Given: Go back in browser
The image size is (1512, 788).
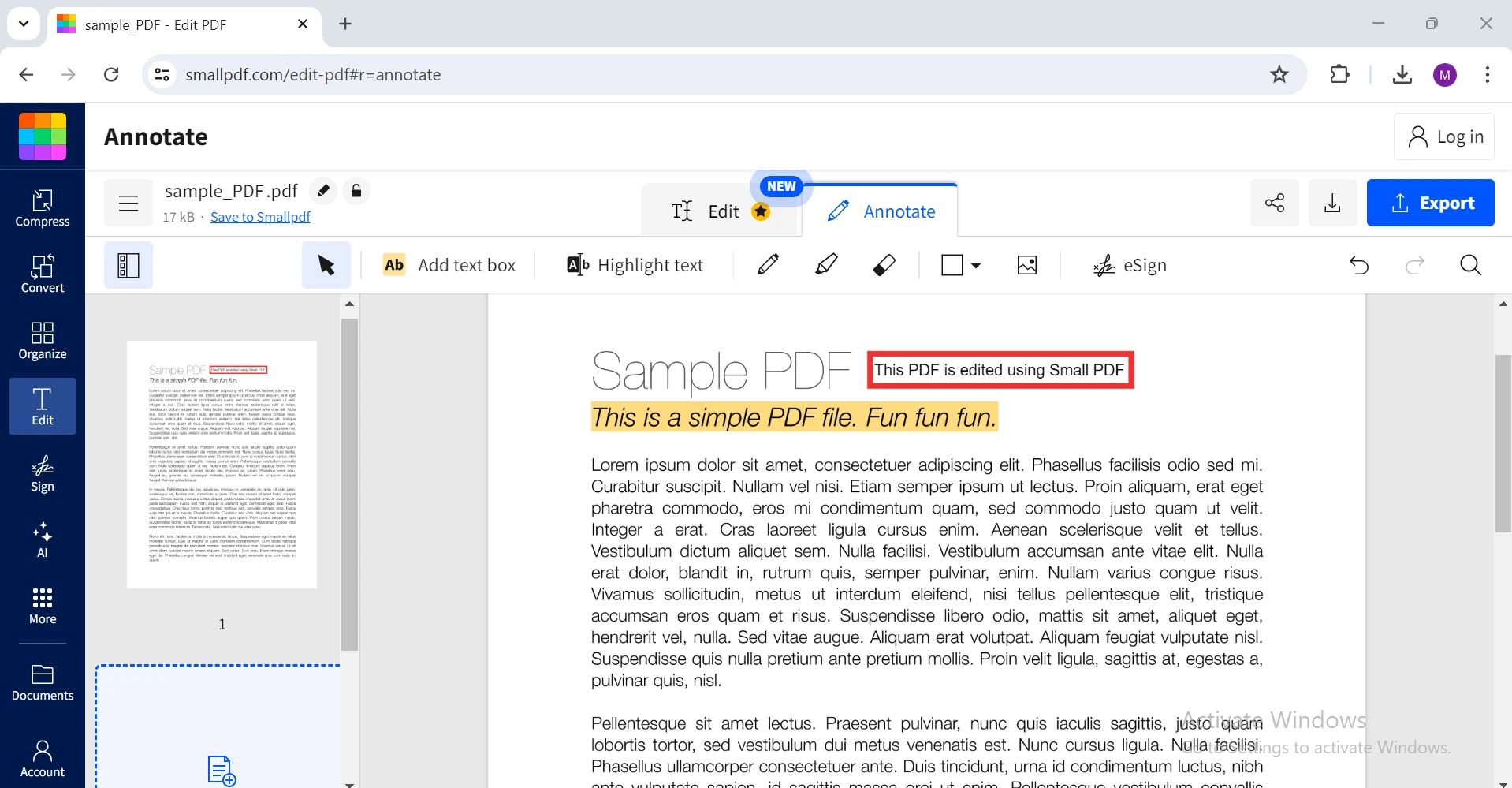Looking at the screenshot, I should 26,75.
